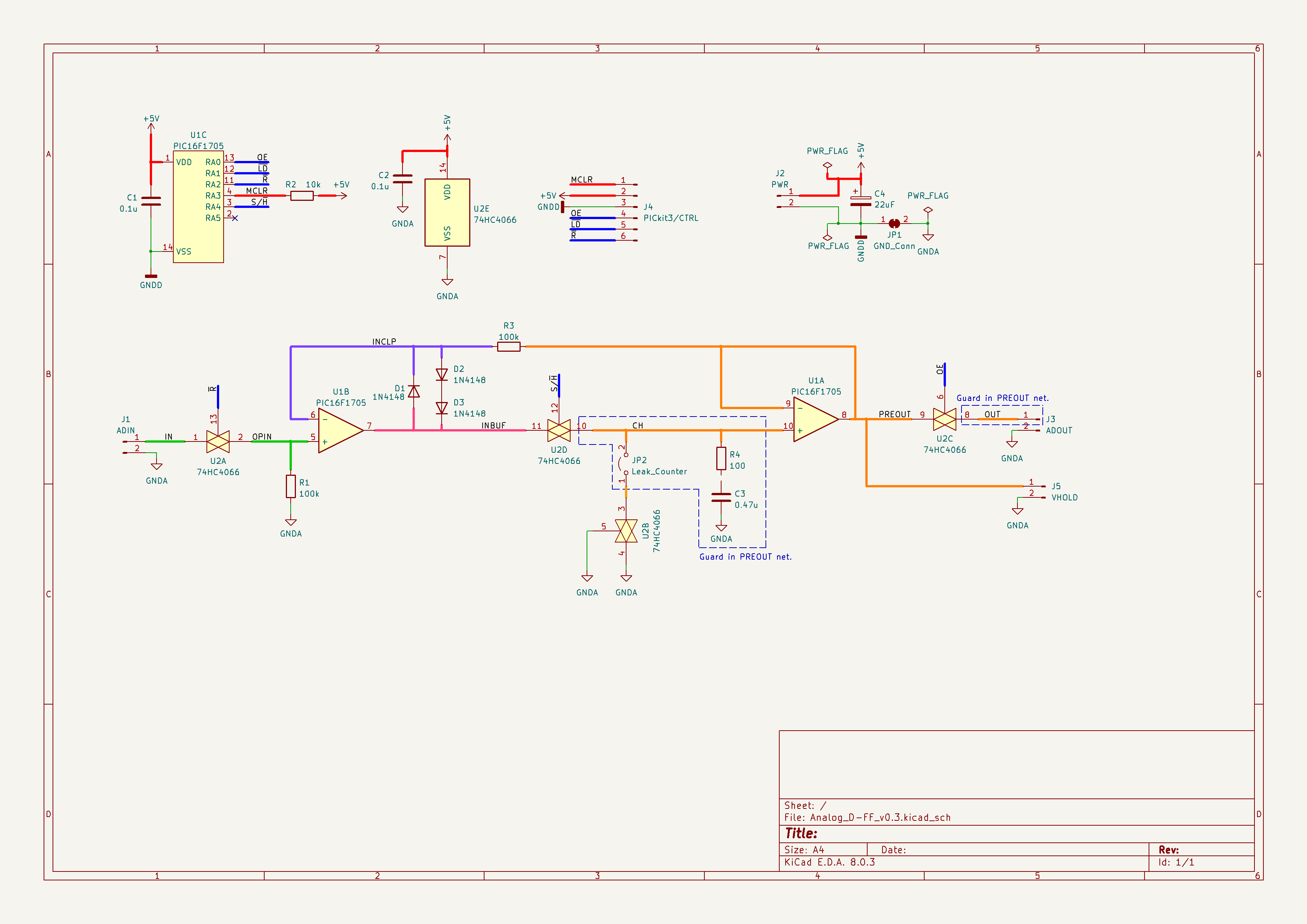Select the U2A analog switch symbol
This screenshot has width=1307, height=924.
point(218,442)
